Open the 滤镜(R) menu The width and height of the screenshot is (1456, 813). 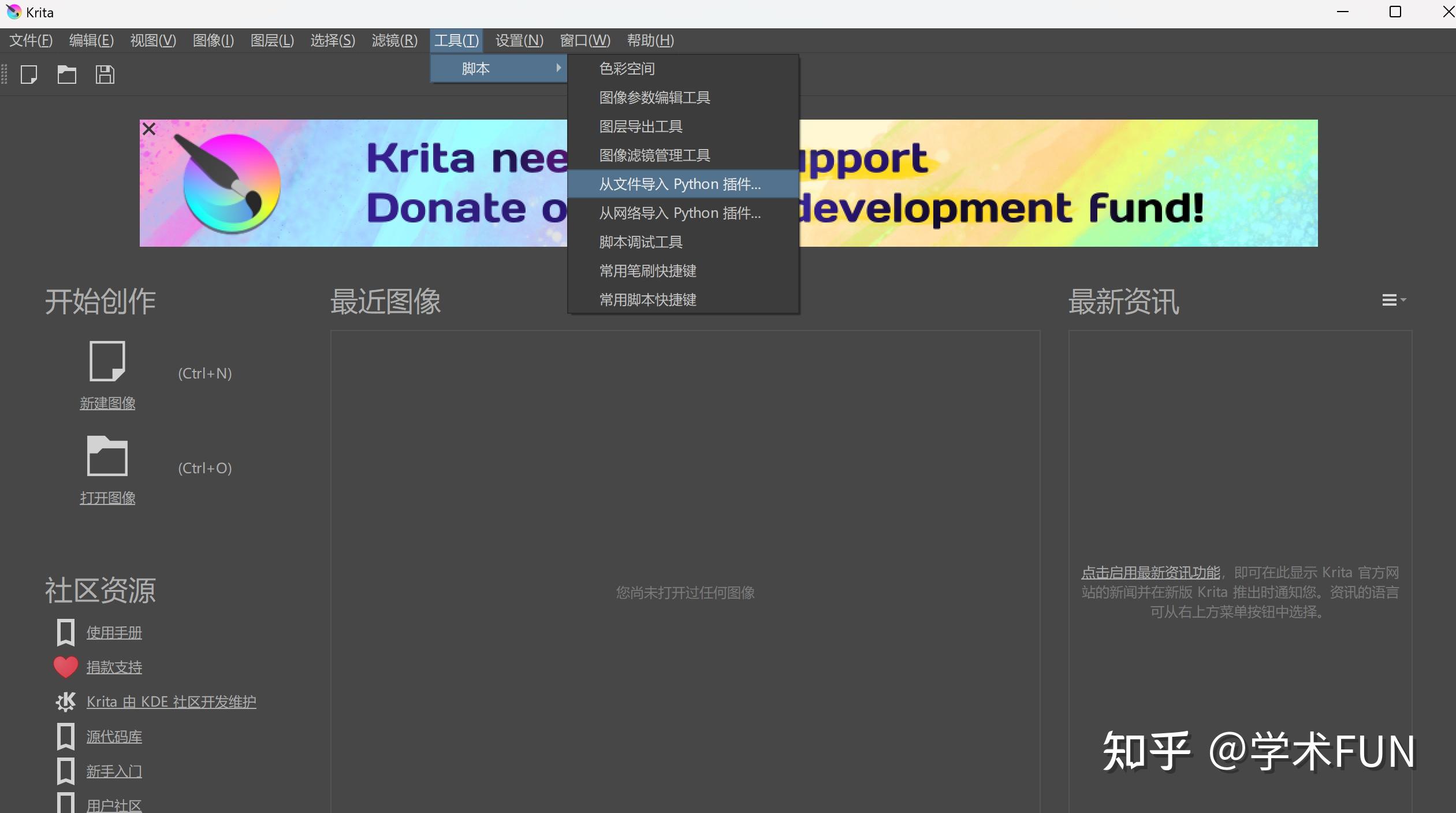click(x=394, y=40)
